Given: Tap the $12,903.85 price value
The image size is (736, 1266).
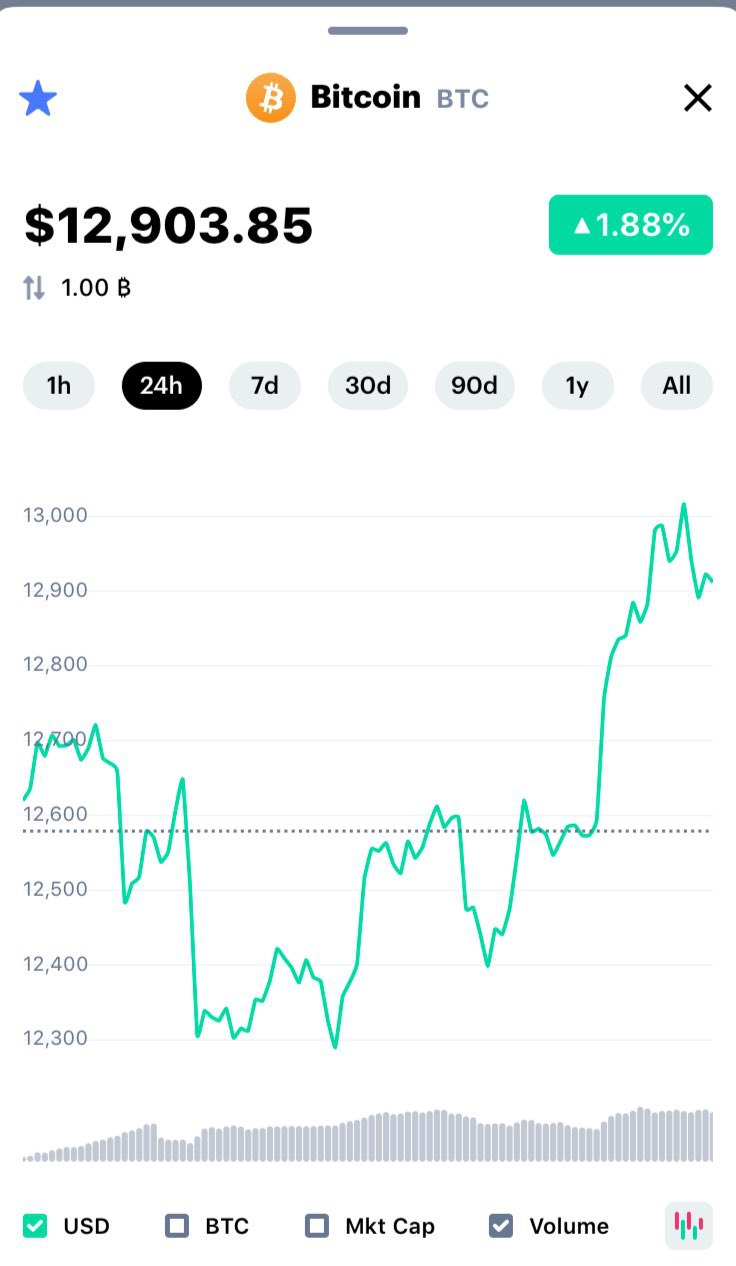Looking at the screenshot, I should [x=169, y=225].
